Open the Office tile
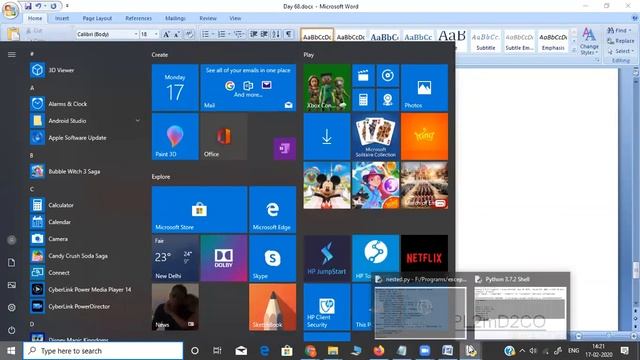Image resolution: width=640 pixels, height=360 pixels. [224, 136]
